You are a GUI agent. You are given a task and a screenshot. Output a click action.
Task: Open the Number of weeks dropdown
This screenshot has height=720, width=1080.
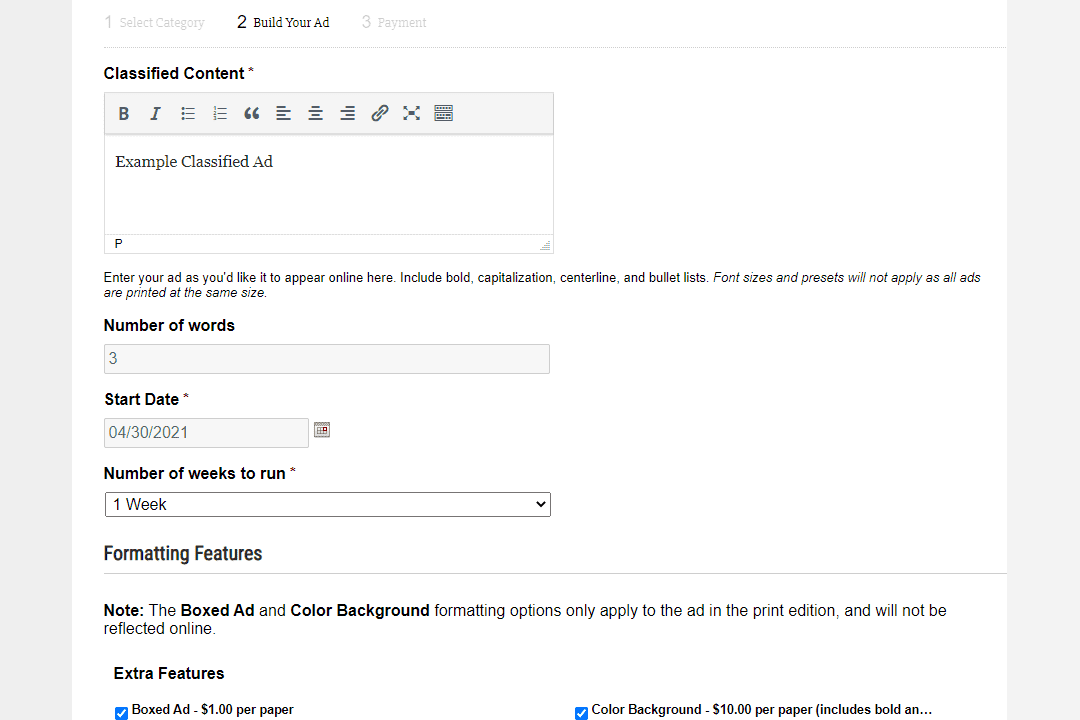pos(328,504)
